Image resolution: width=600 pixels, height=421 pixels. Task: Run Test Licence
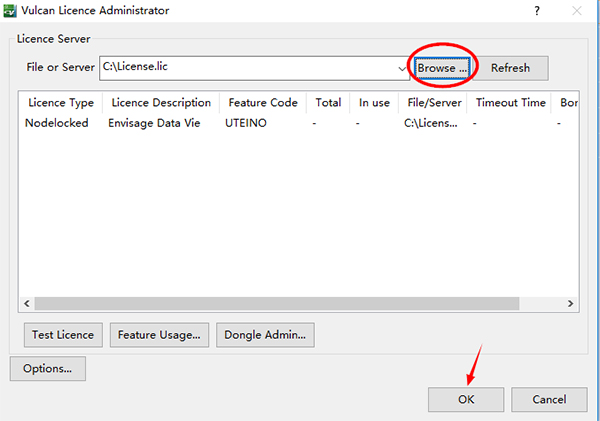pyautogui.click(x=63, y=335)
